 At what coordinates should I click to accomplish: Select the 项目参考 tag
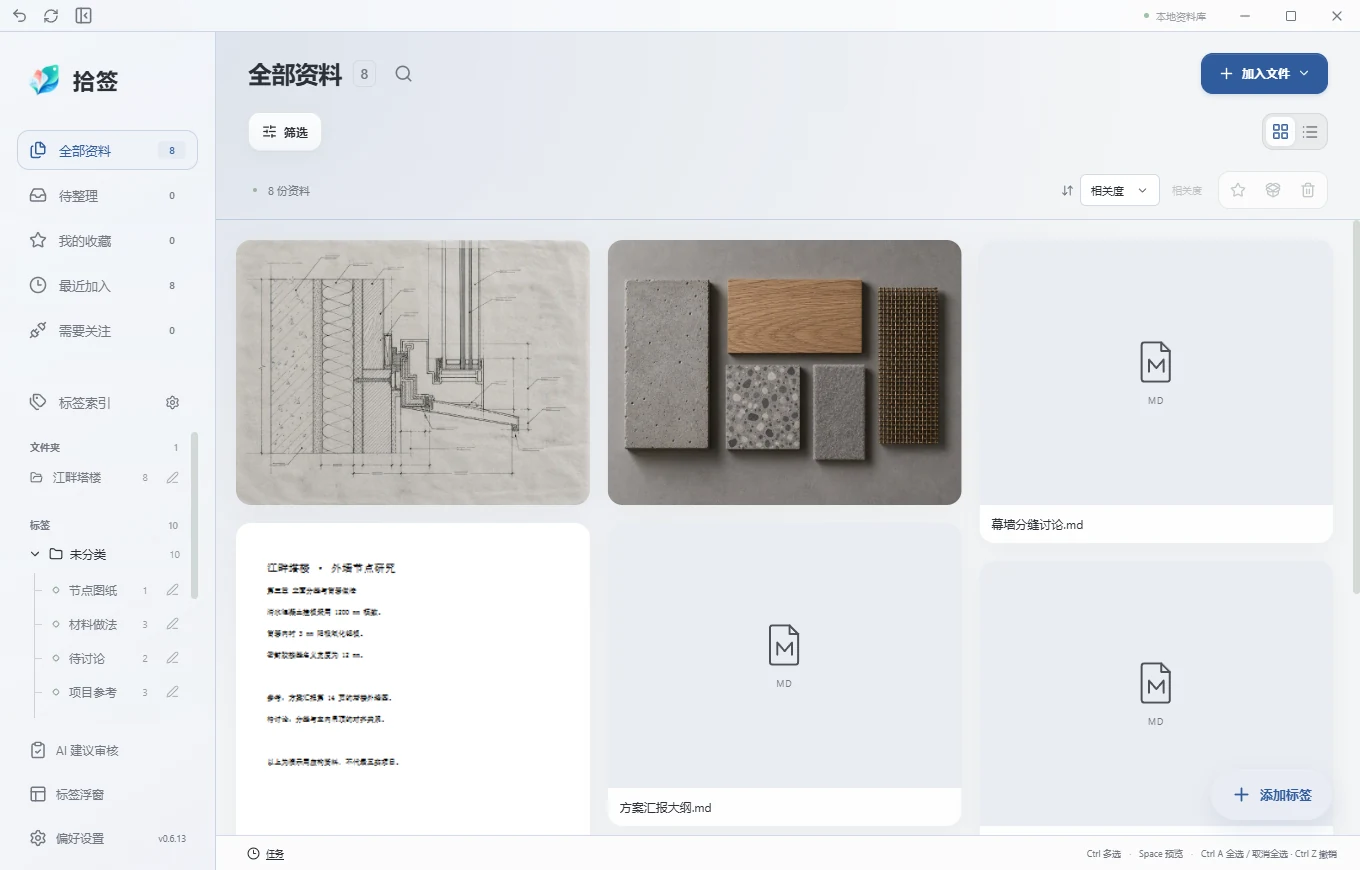(x=93, y=693)
